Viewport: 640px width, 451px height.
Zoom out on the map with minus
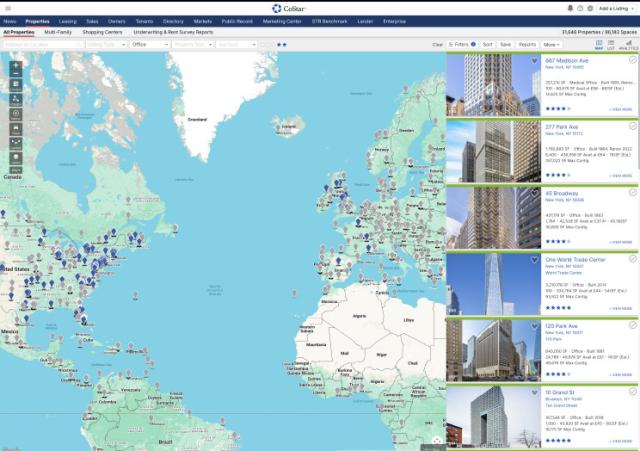click(x=16, y=73)
